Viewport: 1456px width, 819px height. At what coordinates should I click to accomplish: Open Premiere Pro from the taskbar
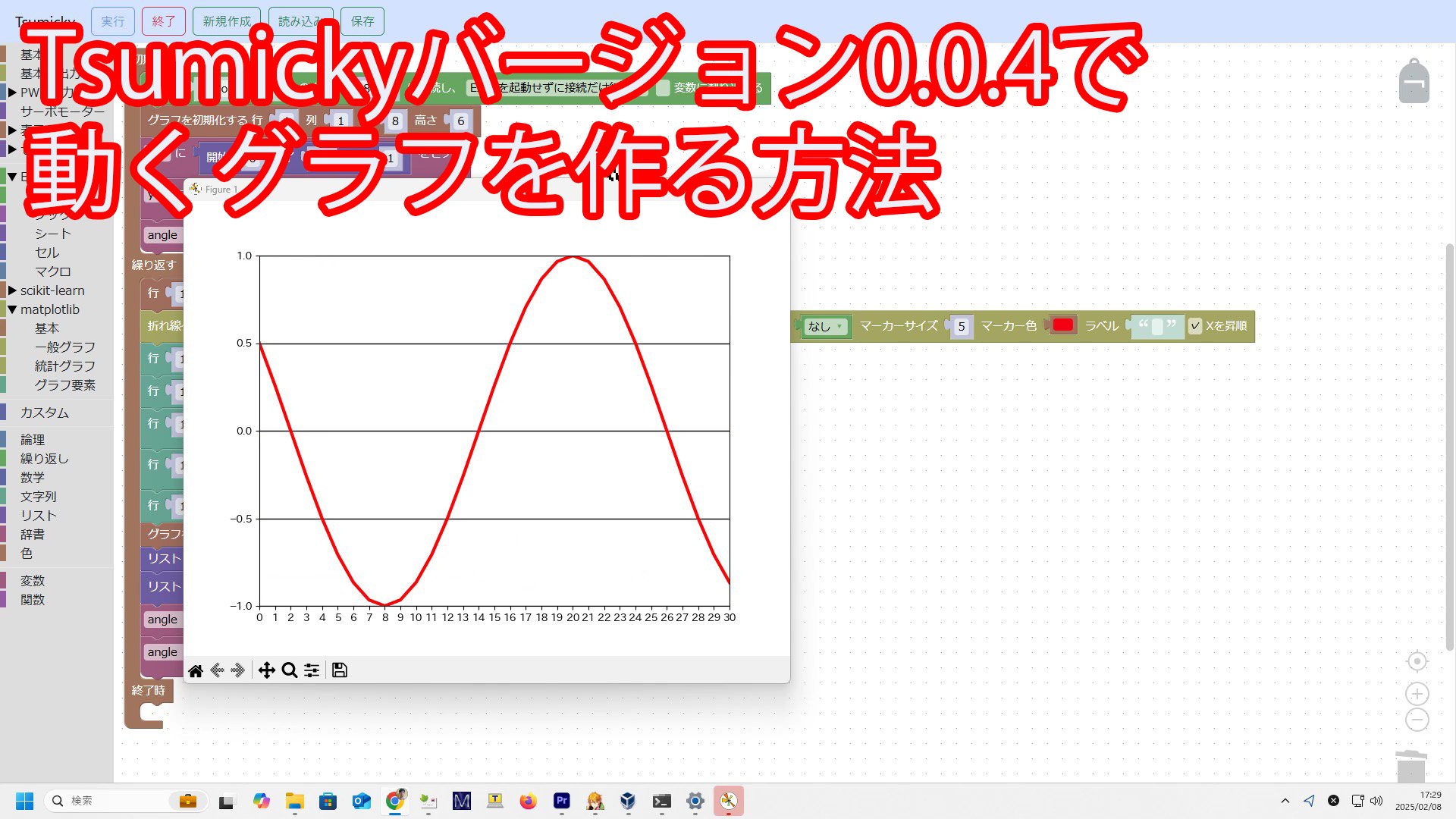562,801
